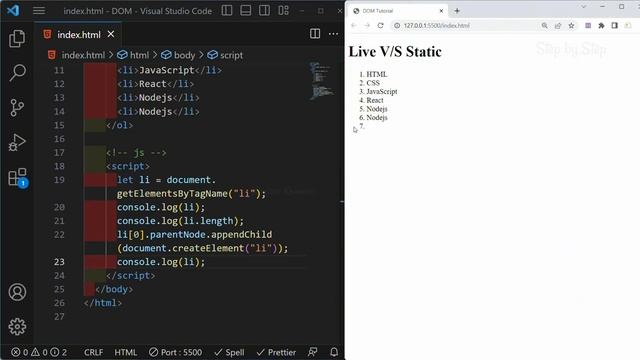This screenshot has height=360, width=640.
Task: Click the <script> tag on line 18
Action: pyautogui.click(x=128, y=166)
